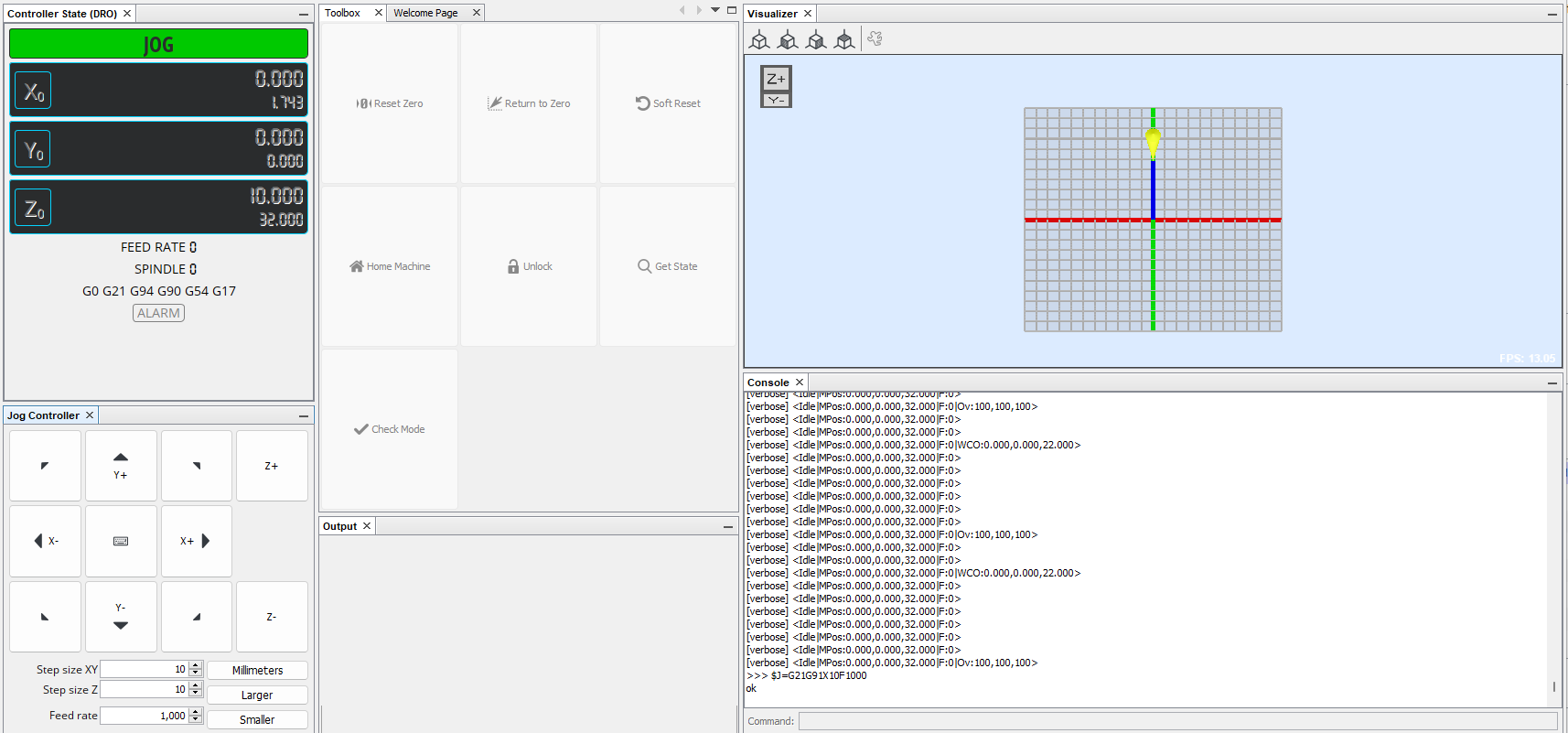
Task: Toggle Check Mode in Toolbox
Action: click(x=390, y=429)
